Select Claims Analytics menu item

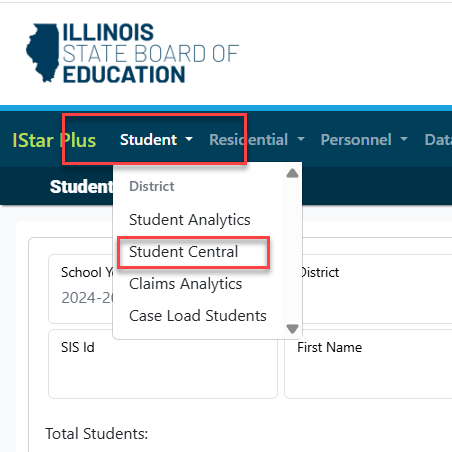click(x=186, y=284)
